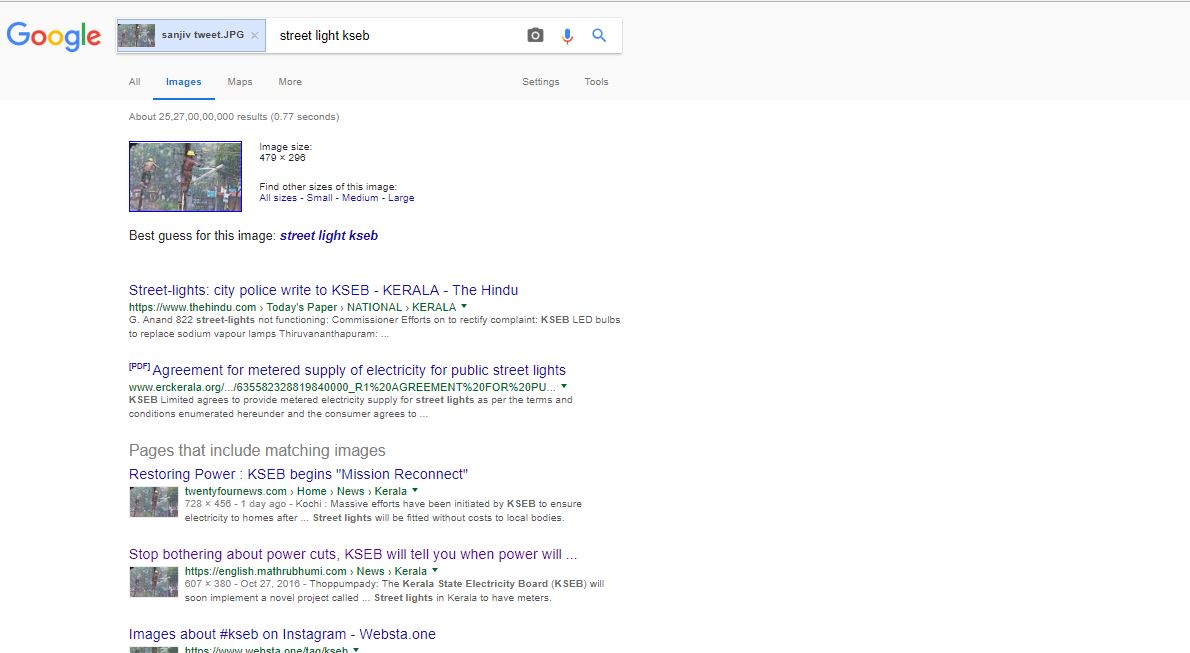This screenshot has height=653, width=1190.
Task: Click the blue magnifier search button
Action: point(599,35)
